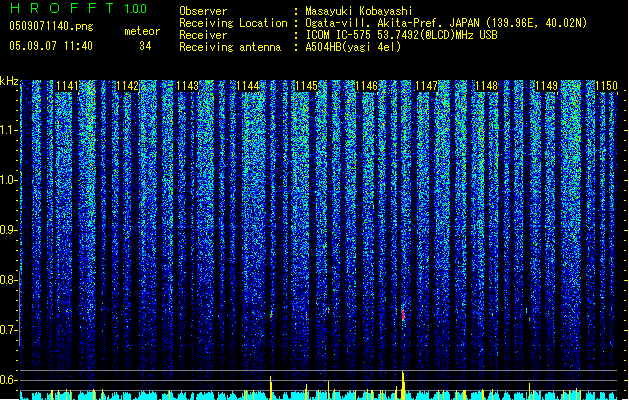Click the 1145 time marker
This screenshot has height=400, width=629.
click(x=306, y=86)
